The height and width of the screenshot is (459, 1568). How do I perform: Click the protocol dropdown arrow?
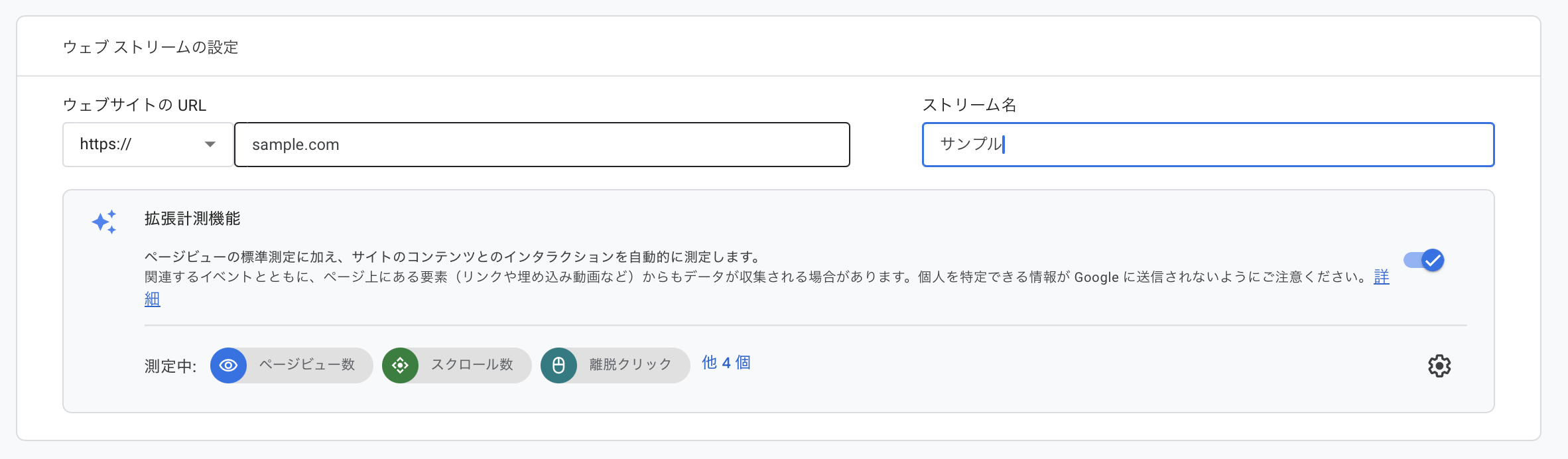(209, 144)
